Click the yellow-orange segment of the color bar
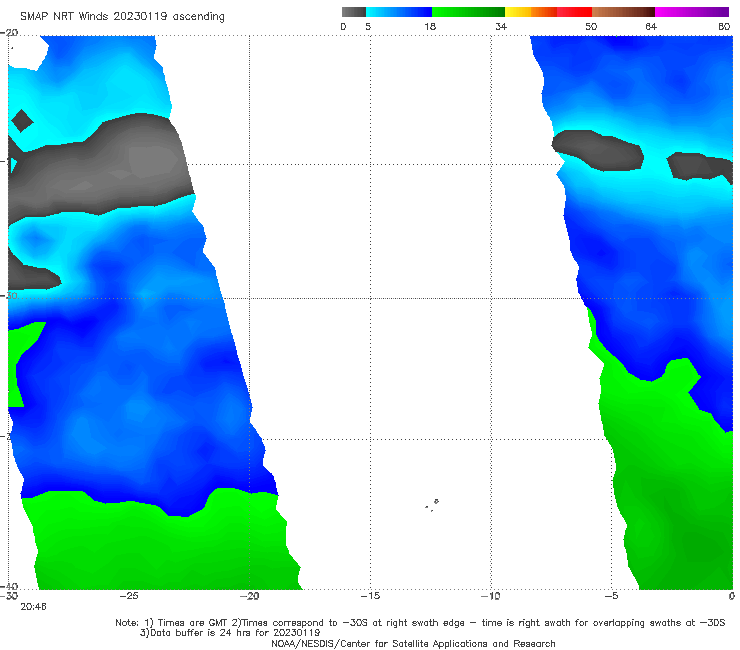Screen dimensions: 740x650 point(531,12)
